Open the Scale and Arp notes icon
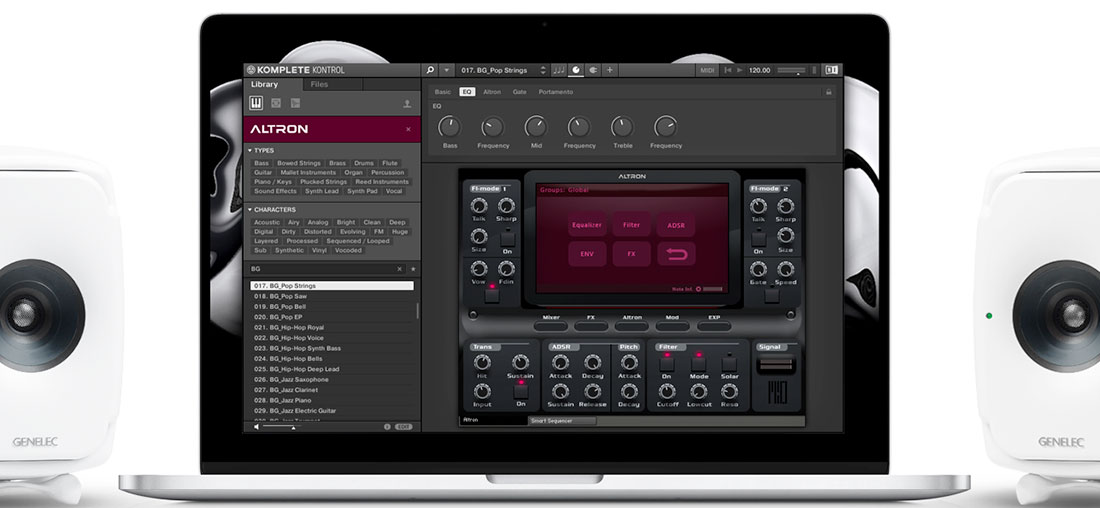The height and width of the screenshot is (508, 1100). tap(558, 70)
